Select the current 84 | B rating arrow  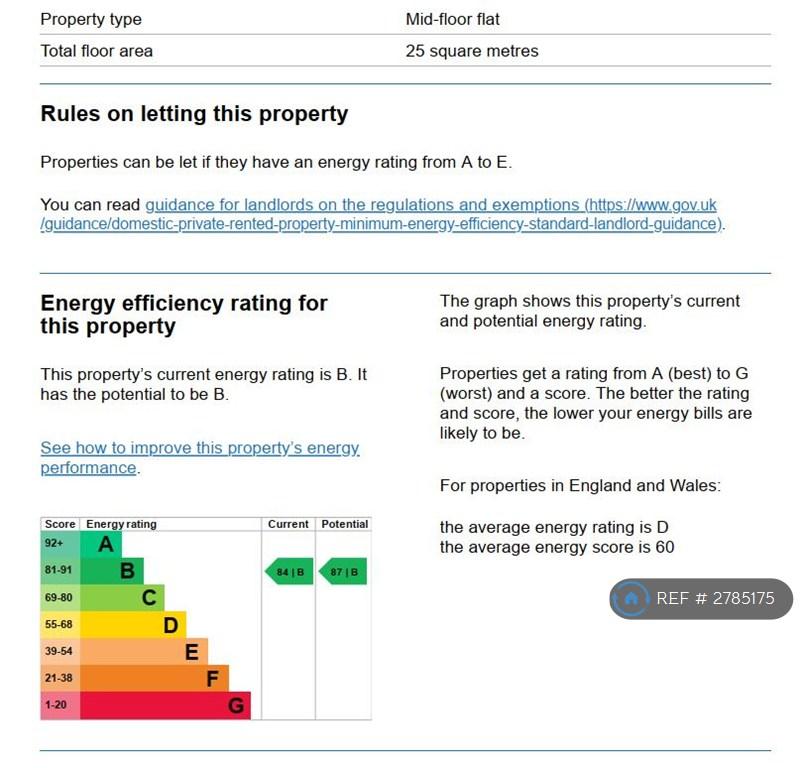(x=289, y=571)
